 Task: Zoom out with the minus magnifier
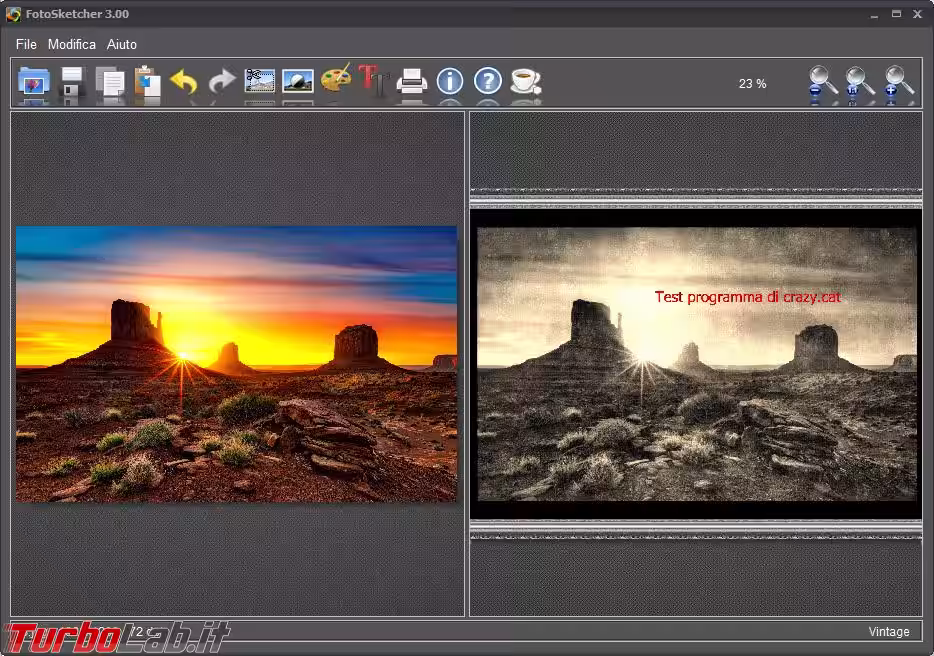[823, 82]
